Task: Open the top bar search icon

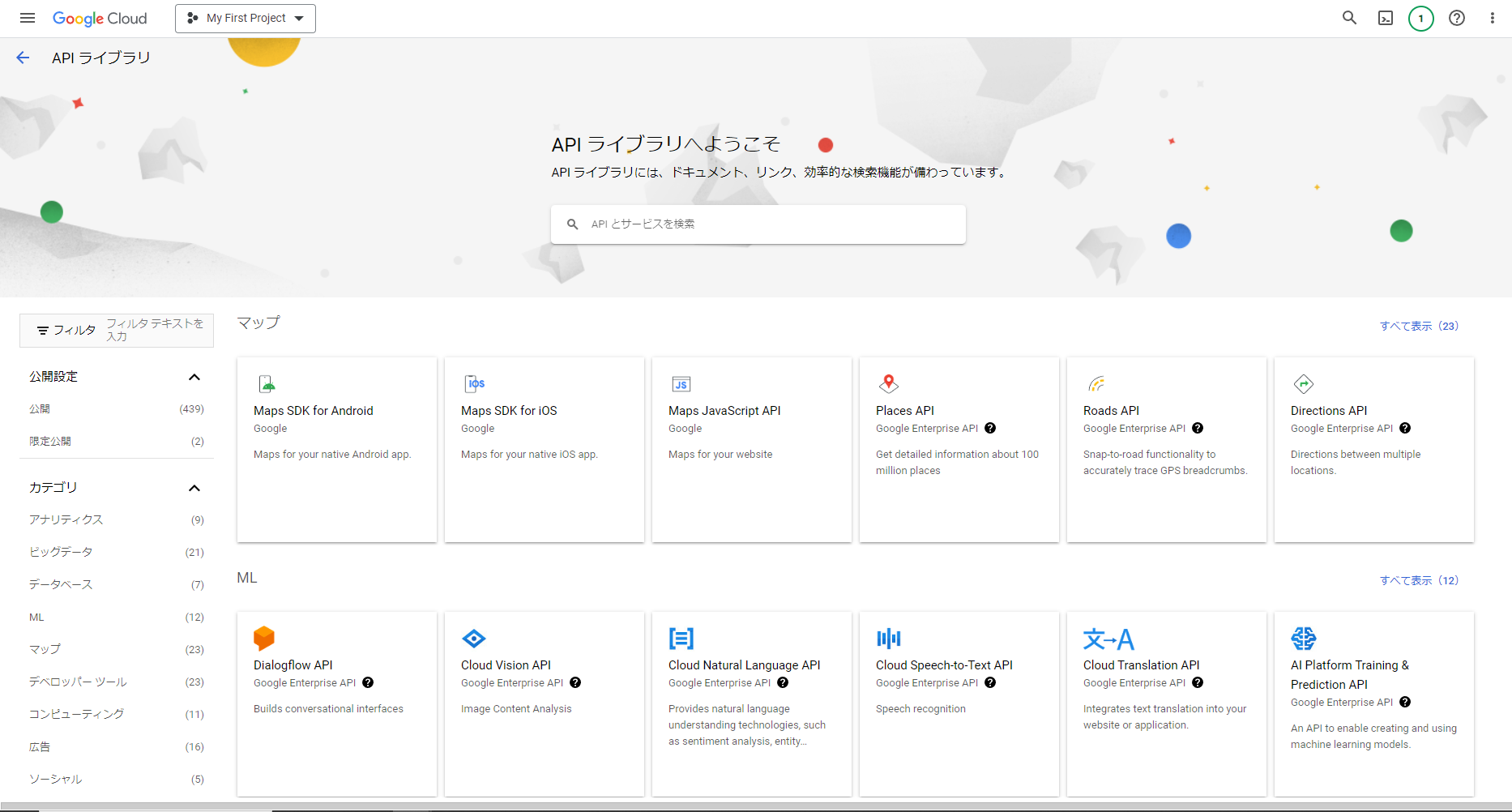Action: pyautogui.click(x=1349, y=18)
